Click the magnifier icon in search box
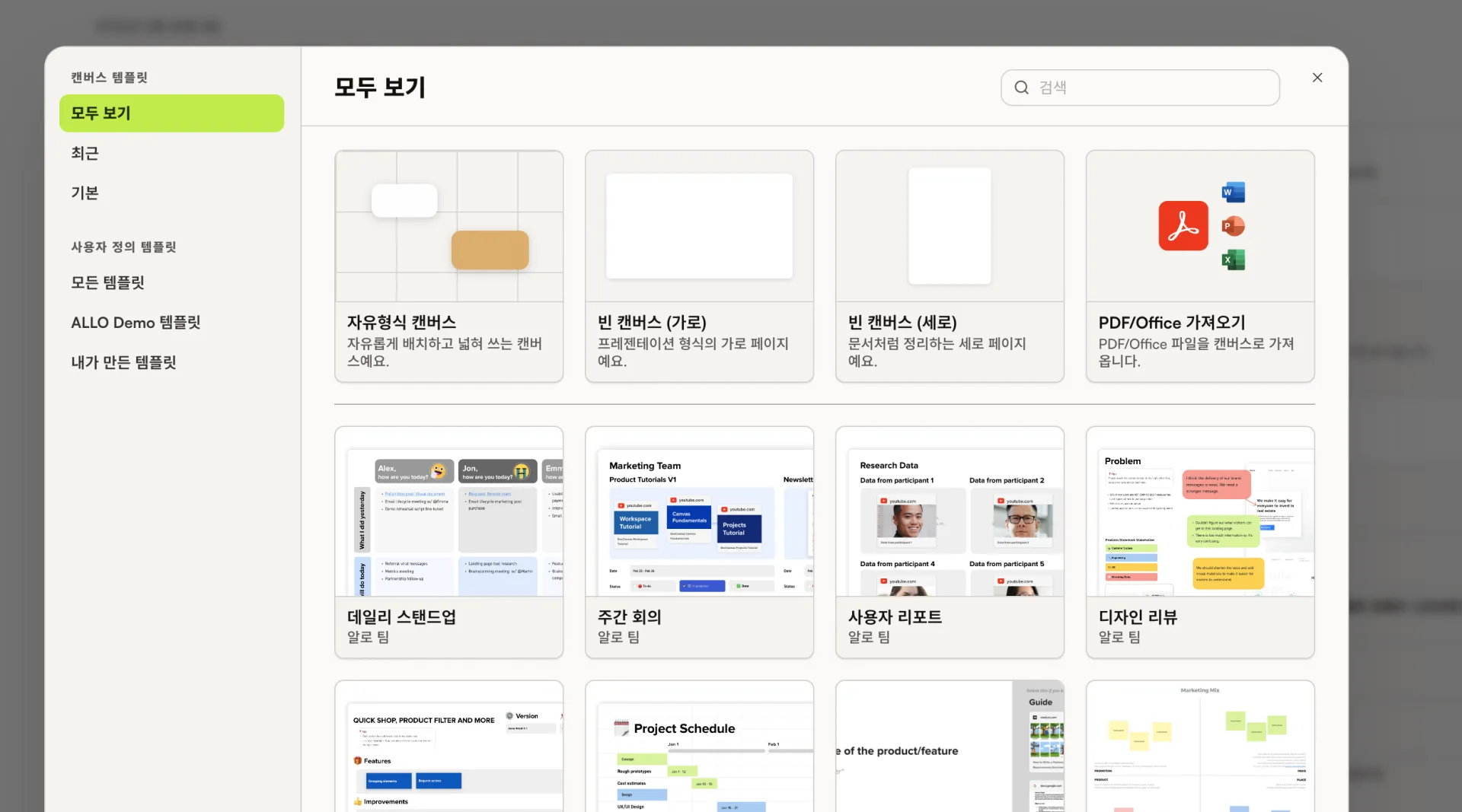Image resolution: width=1462 pixels, height=812 pixels. [x=1021, y=88]
